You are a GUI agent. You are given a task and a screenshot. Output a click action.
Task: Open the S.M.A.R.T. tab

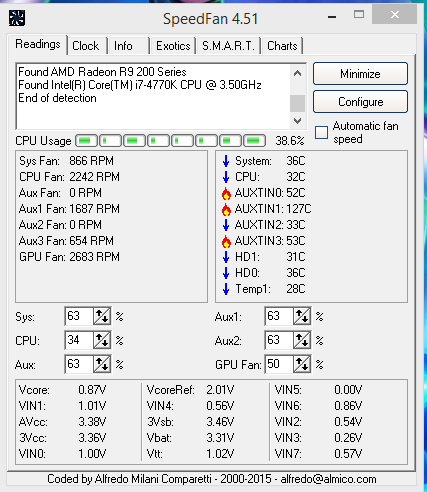(228, 46)
